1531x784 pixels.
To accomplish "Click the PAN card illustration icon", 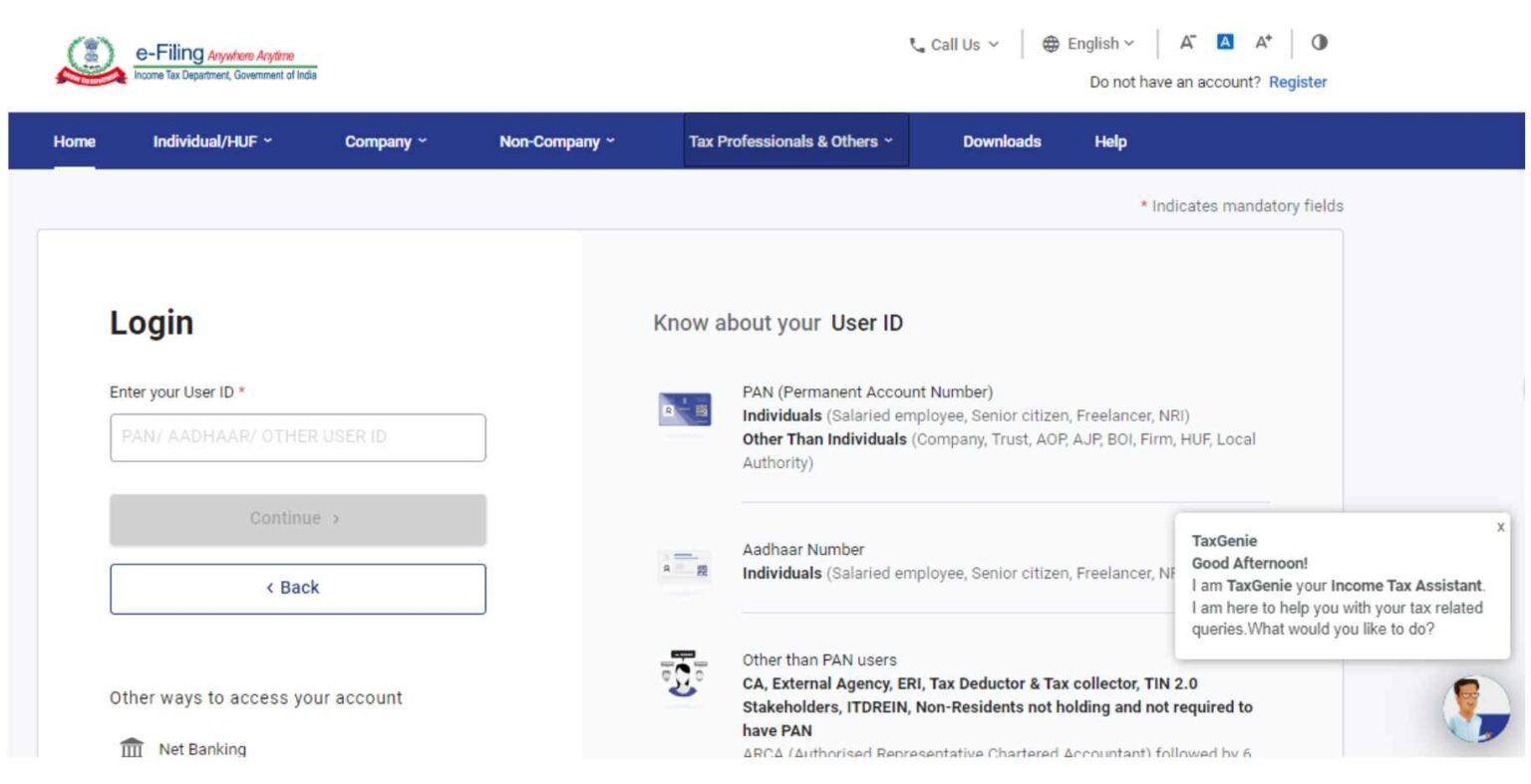I will 685,407.
